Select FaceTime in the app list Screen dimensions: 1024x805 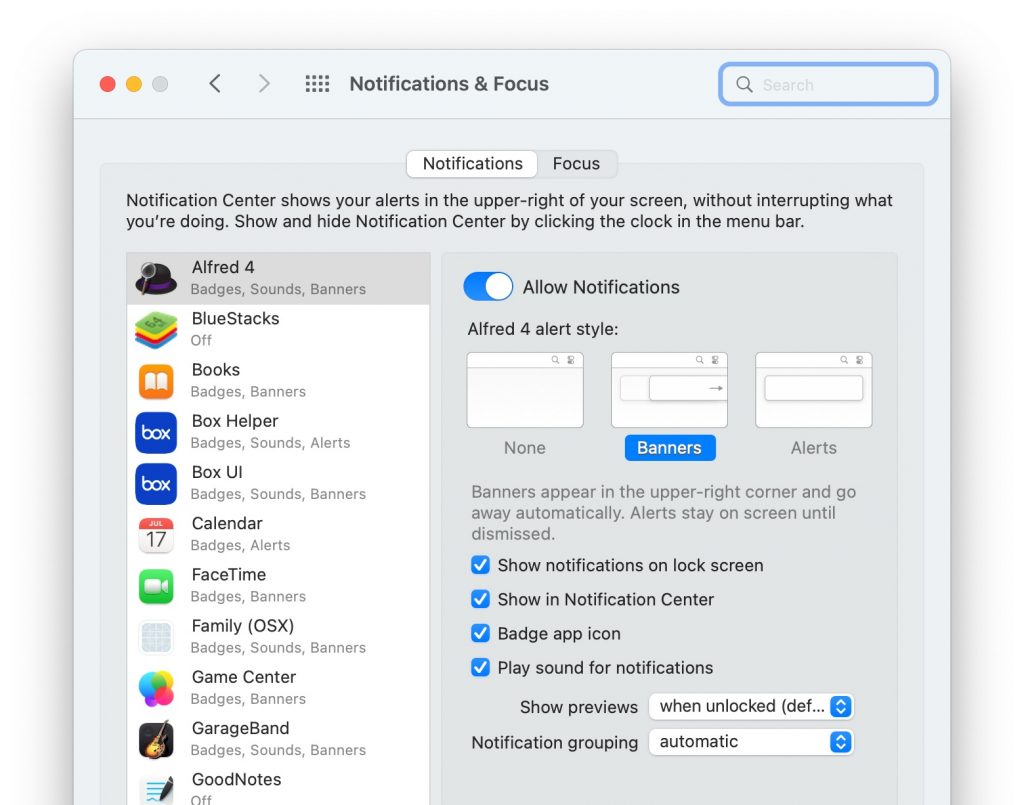click(278, 586)
